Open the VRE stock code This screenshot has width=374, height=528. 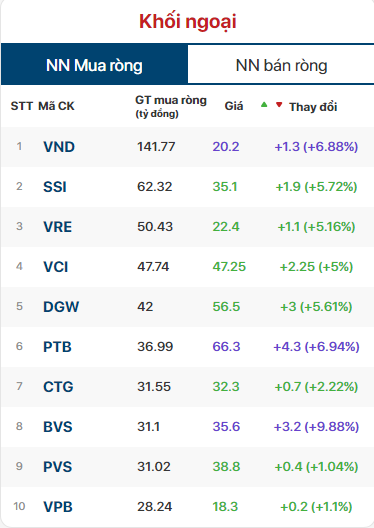[x=58, y=227]
